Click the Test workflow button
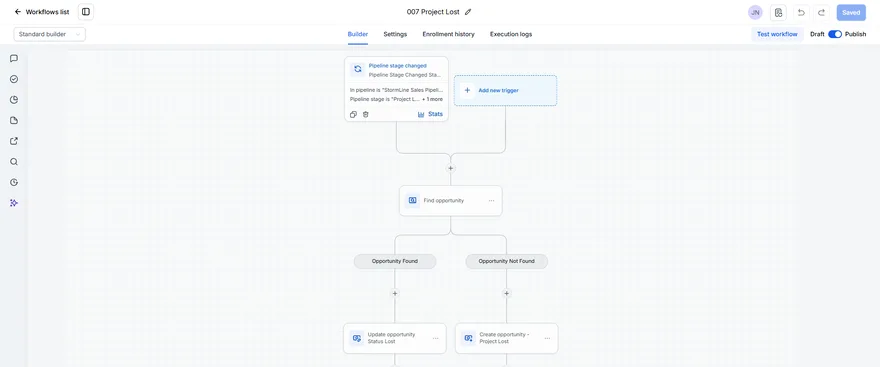 777,34
